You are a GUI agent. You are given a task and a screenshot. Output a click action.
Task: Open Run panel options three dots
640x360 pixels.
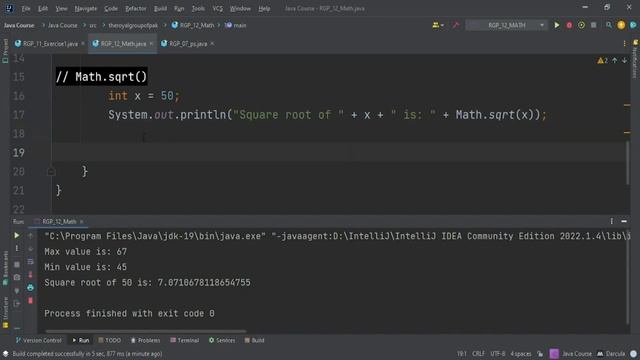tap(611, 221)
